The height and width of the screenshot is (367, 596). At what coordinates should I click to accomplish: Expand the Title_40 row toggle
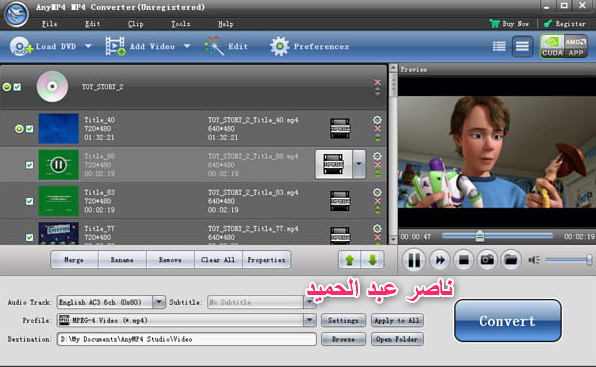(19, 129)
